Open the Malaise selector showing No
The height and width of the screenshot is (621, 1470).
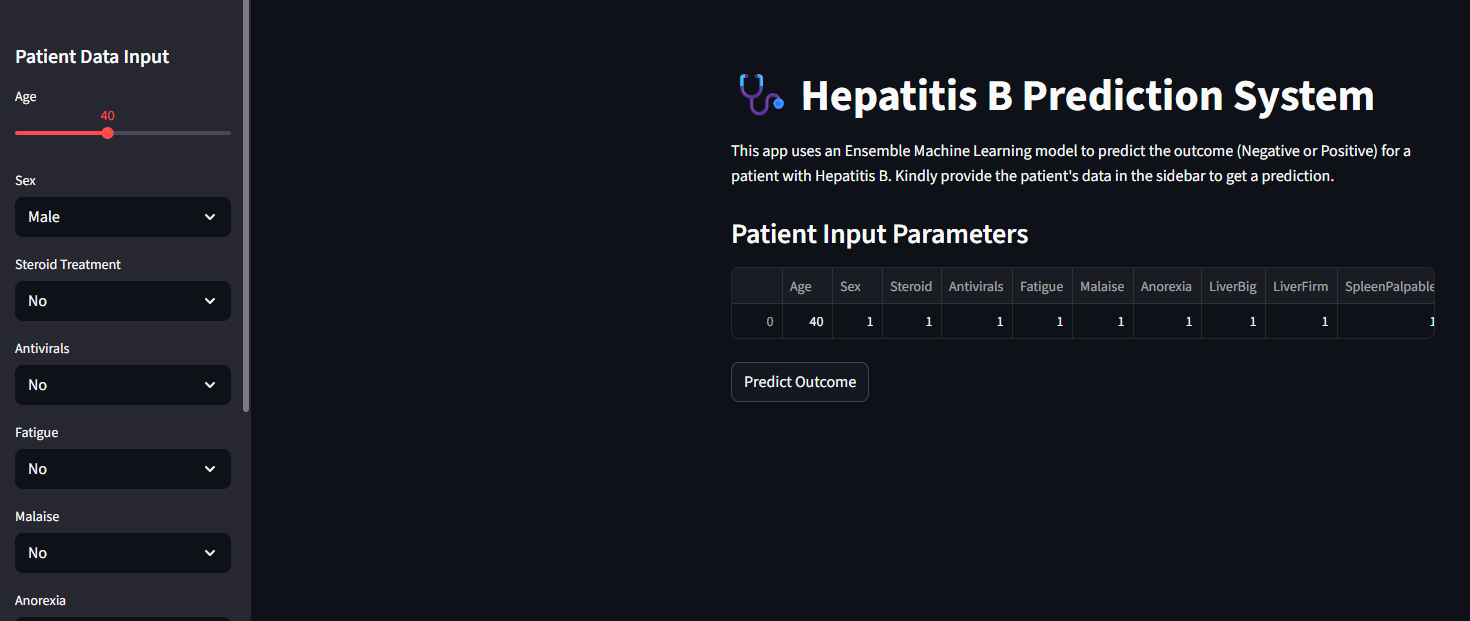click(122, 553)
